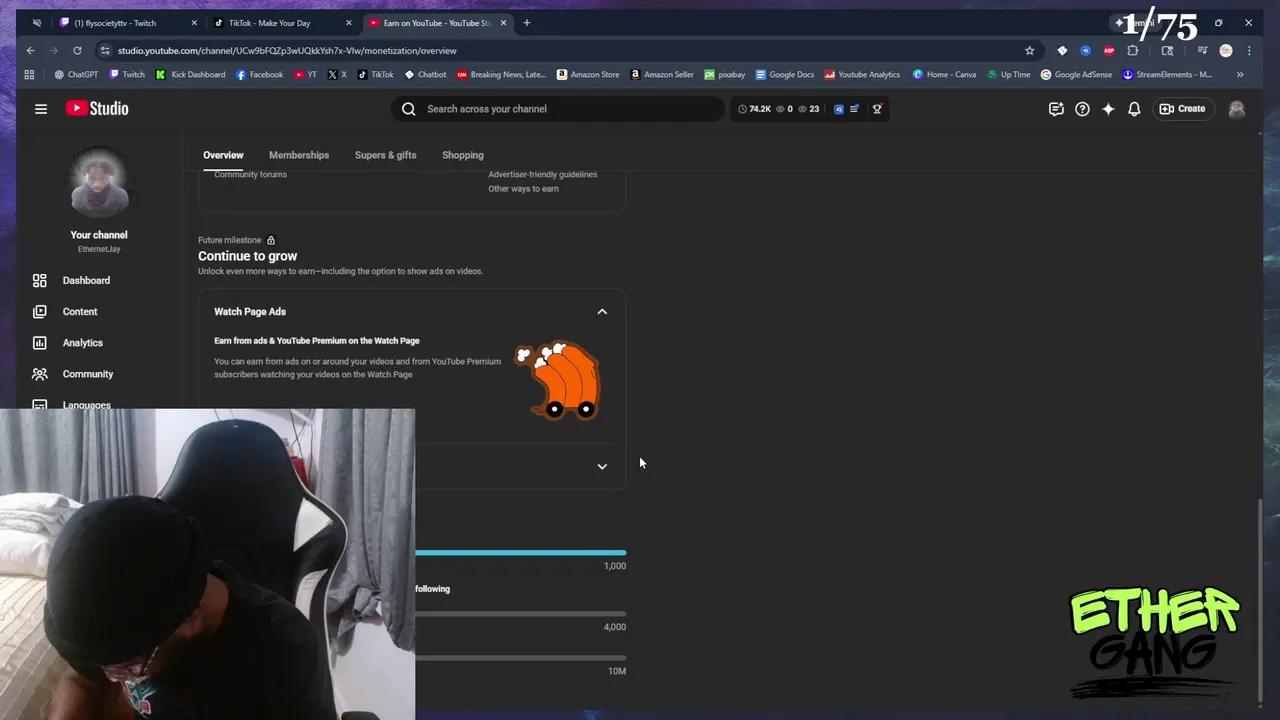The height and width of the screenshot is (720, 1280).
Task: Click the trophy icon in the stats bar
Action: point(877,109)
